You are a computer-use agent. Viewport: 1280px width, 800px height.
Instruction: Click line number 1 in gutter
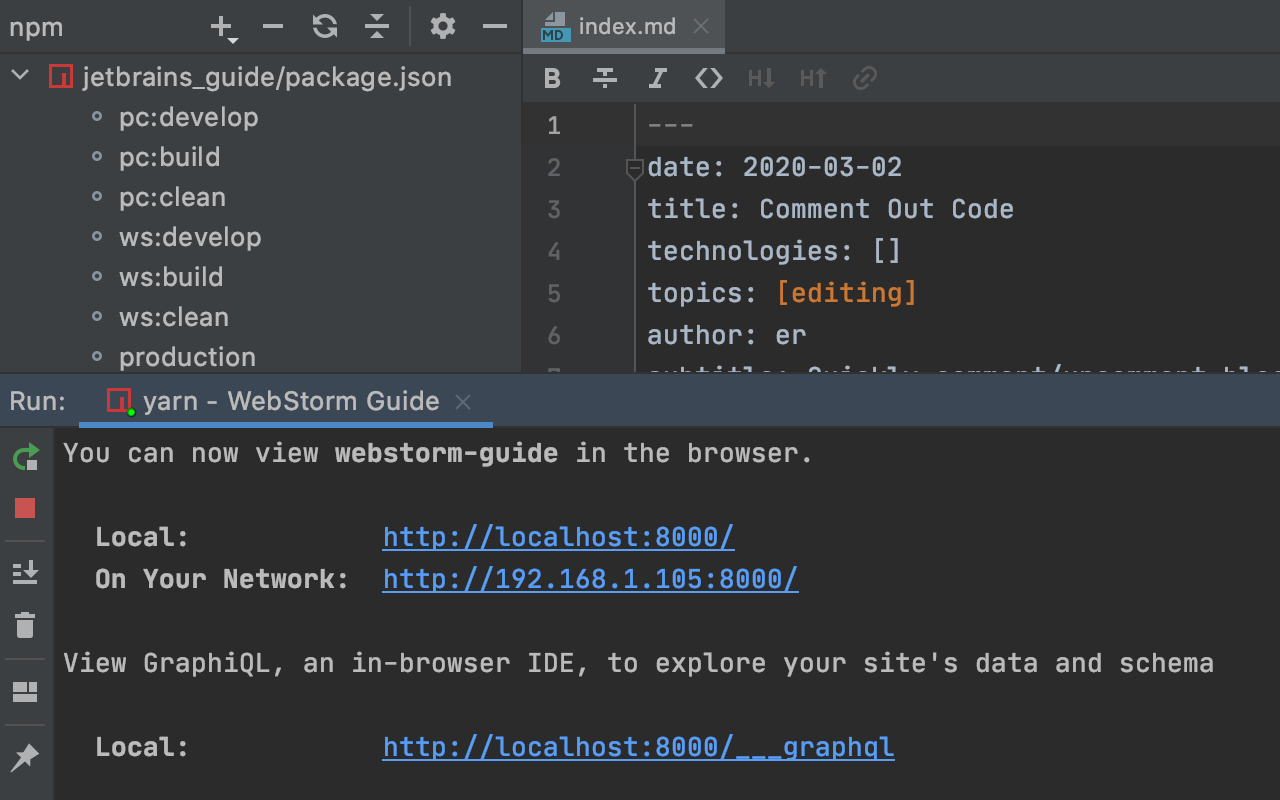pos(554,126)
